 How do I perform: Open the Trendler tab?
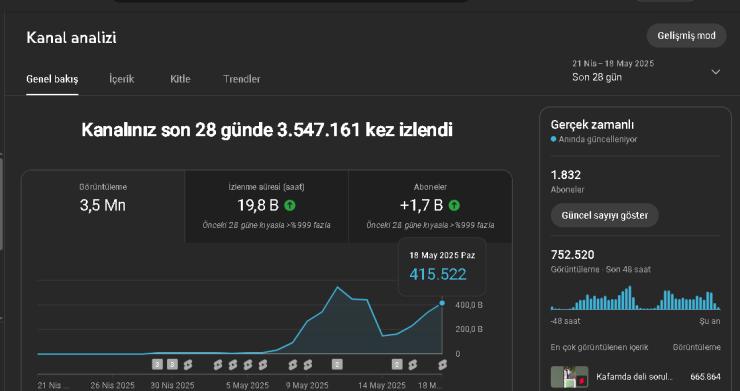point(242,79)
